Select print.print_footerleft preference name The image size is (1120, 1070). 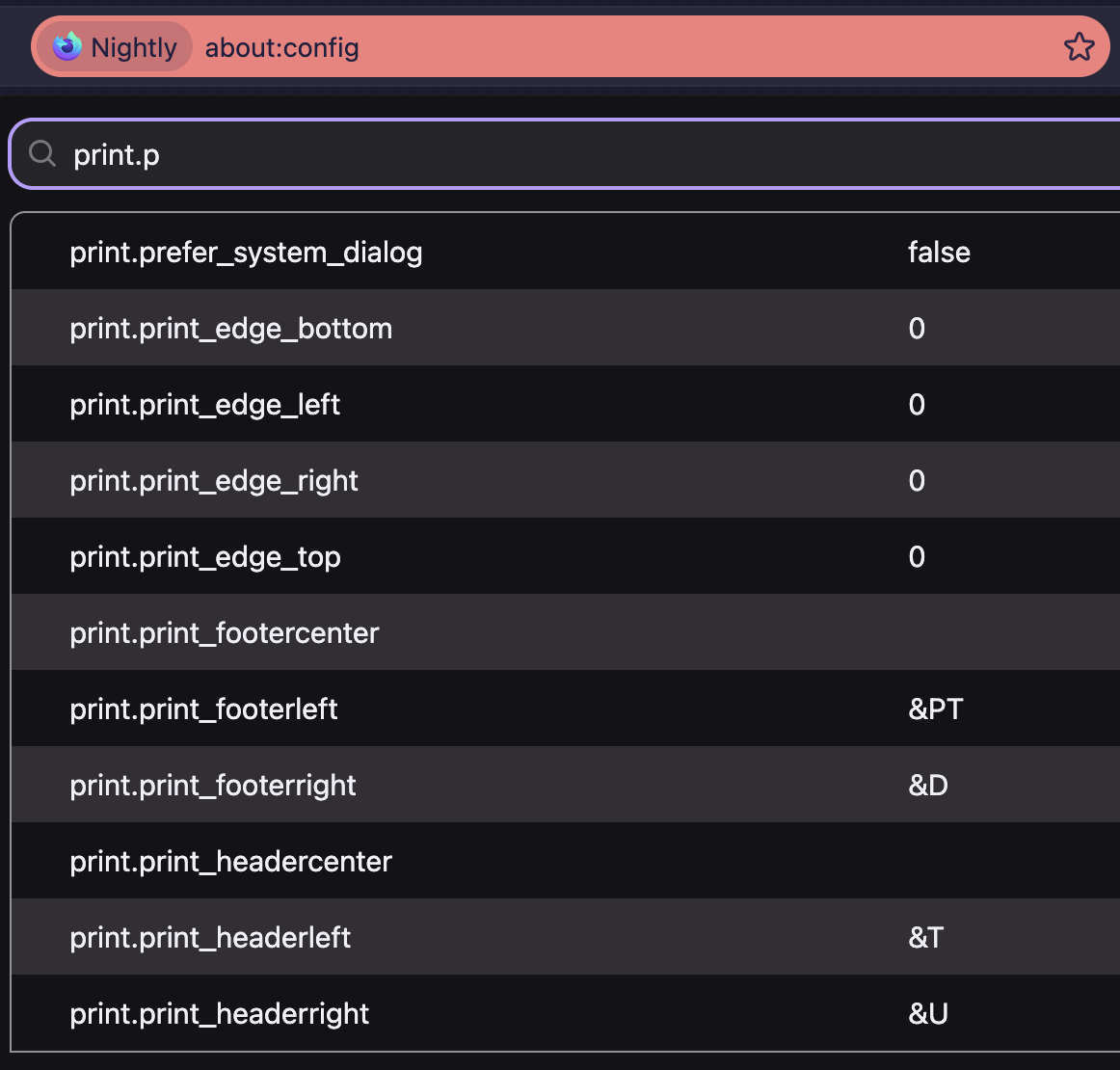tap(203, 709)
